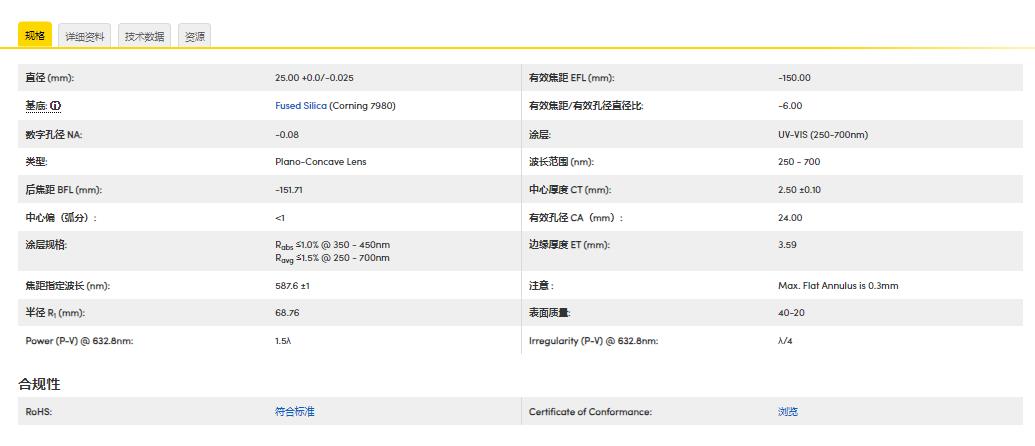
Task: Click the RoHS label
Action: pyautogui.click(x=38, y=412)
